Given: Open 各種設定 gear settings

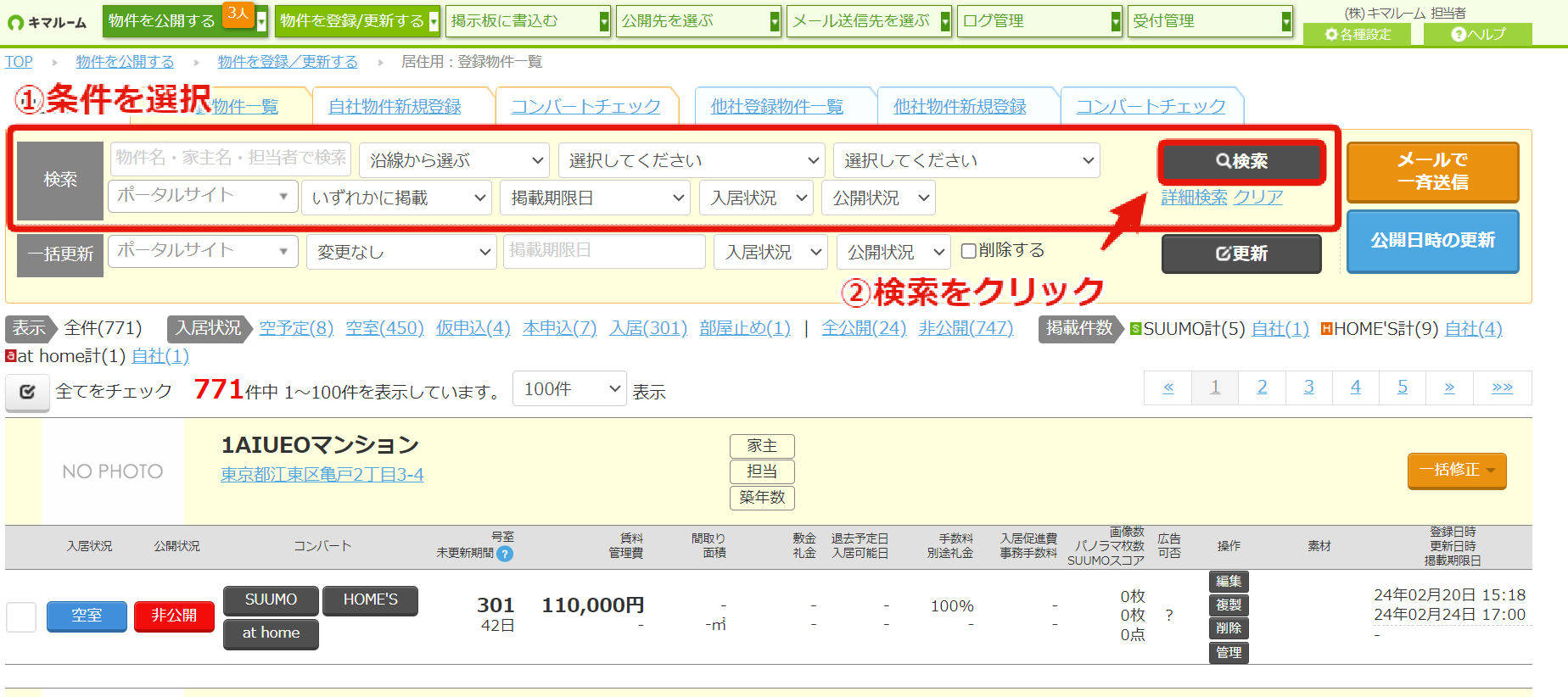Looking at the screenshot, I should [1357, 34].
